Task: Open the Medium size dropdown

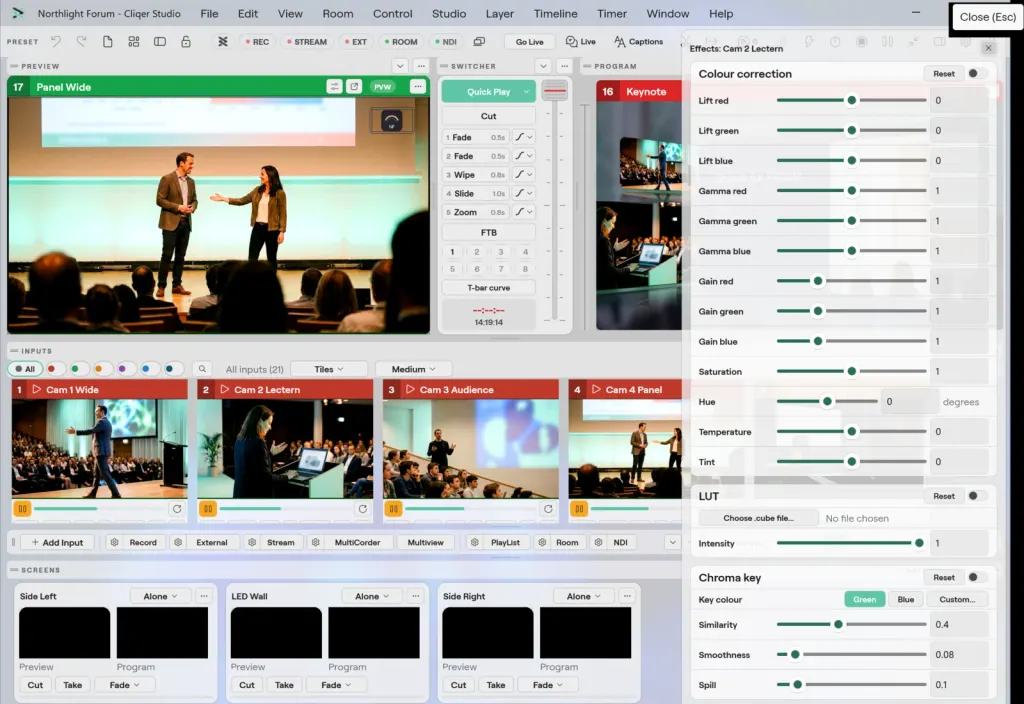Action: point(413,369)
